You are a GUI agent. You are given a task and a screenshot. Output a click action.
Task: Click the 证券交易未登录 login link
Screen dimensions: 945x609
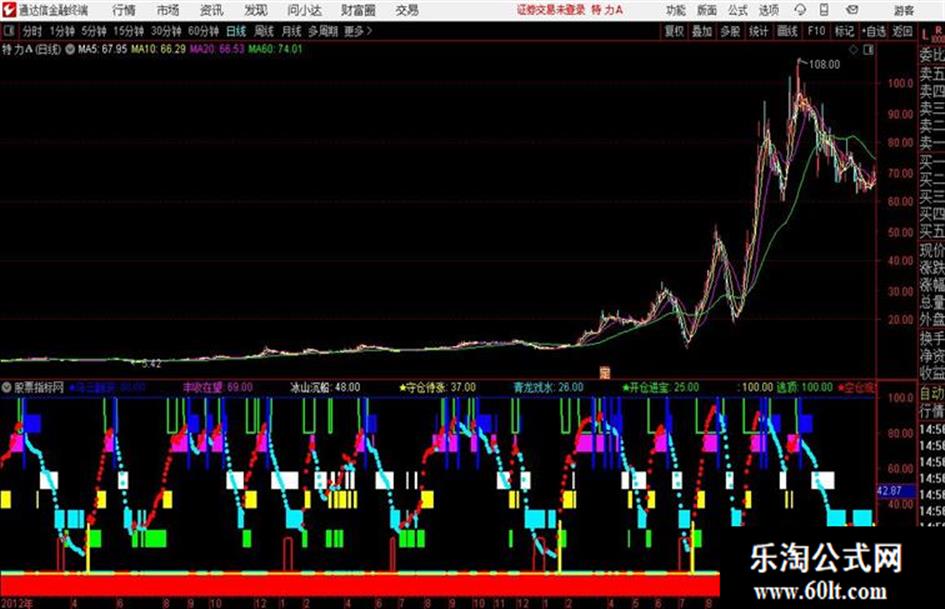[x=551, y=10]
